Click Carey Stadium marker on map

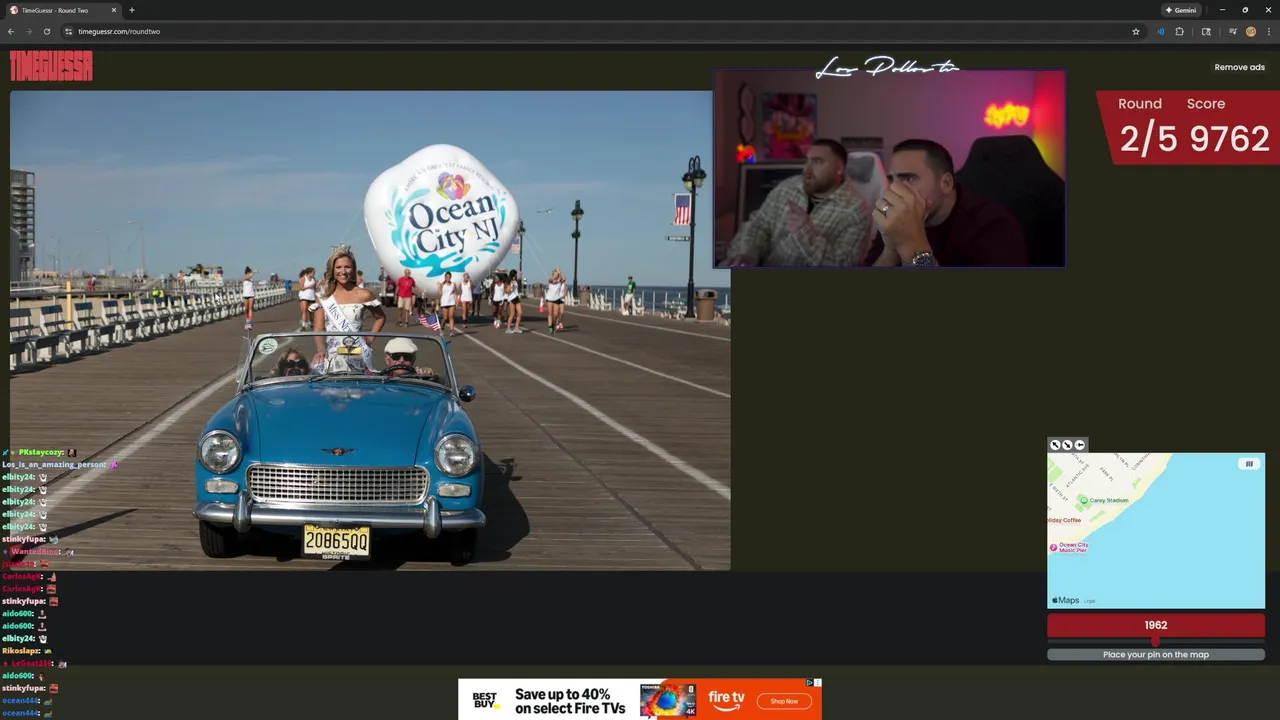[x=1084, y=500]
